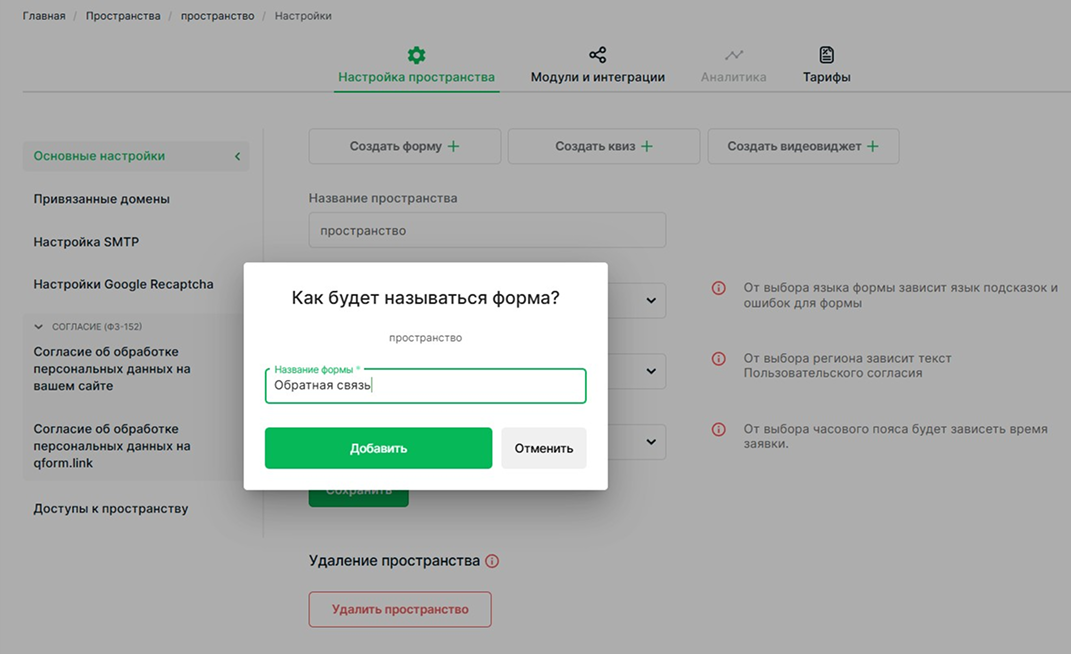
Task: Click the document icon above Тарифы
Action: 826,55
